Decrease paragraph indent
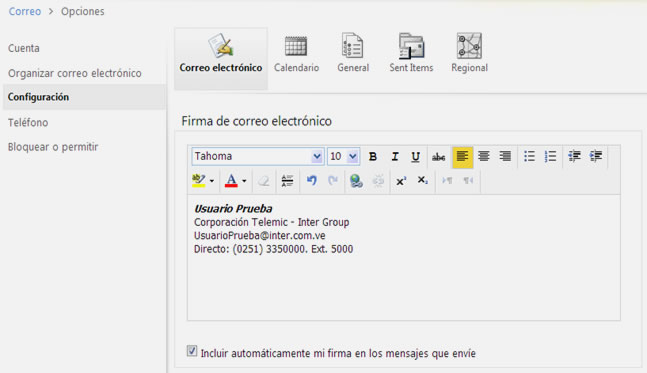This screenshot has width=647, height=373. (574, 156)
